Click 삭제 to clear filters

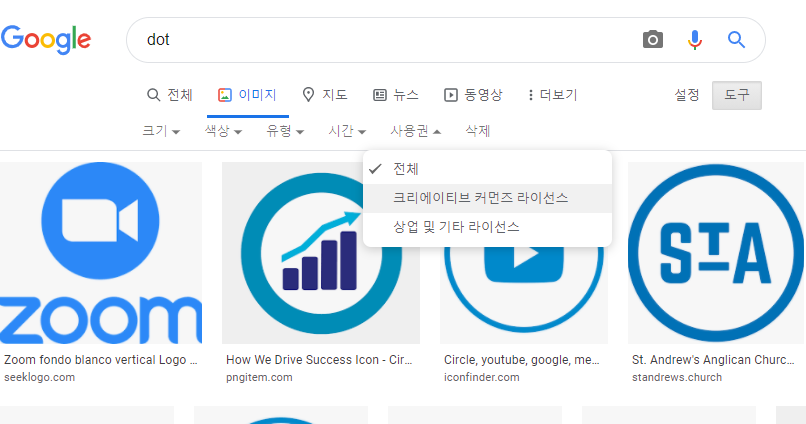coord(478,131)
